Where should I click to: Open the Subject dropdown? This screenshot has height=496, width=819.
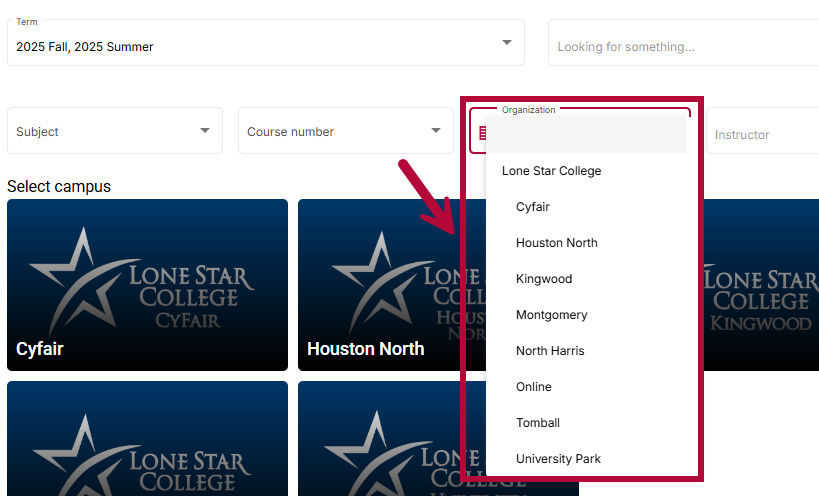click(x=115, y=131)
